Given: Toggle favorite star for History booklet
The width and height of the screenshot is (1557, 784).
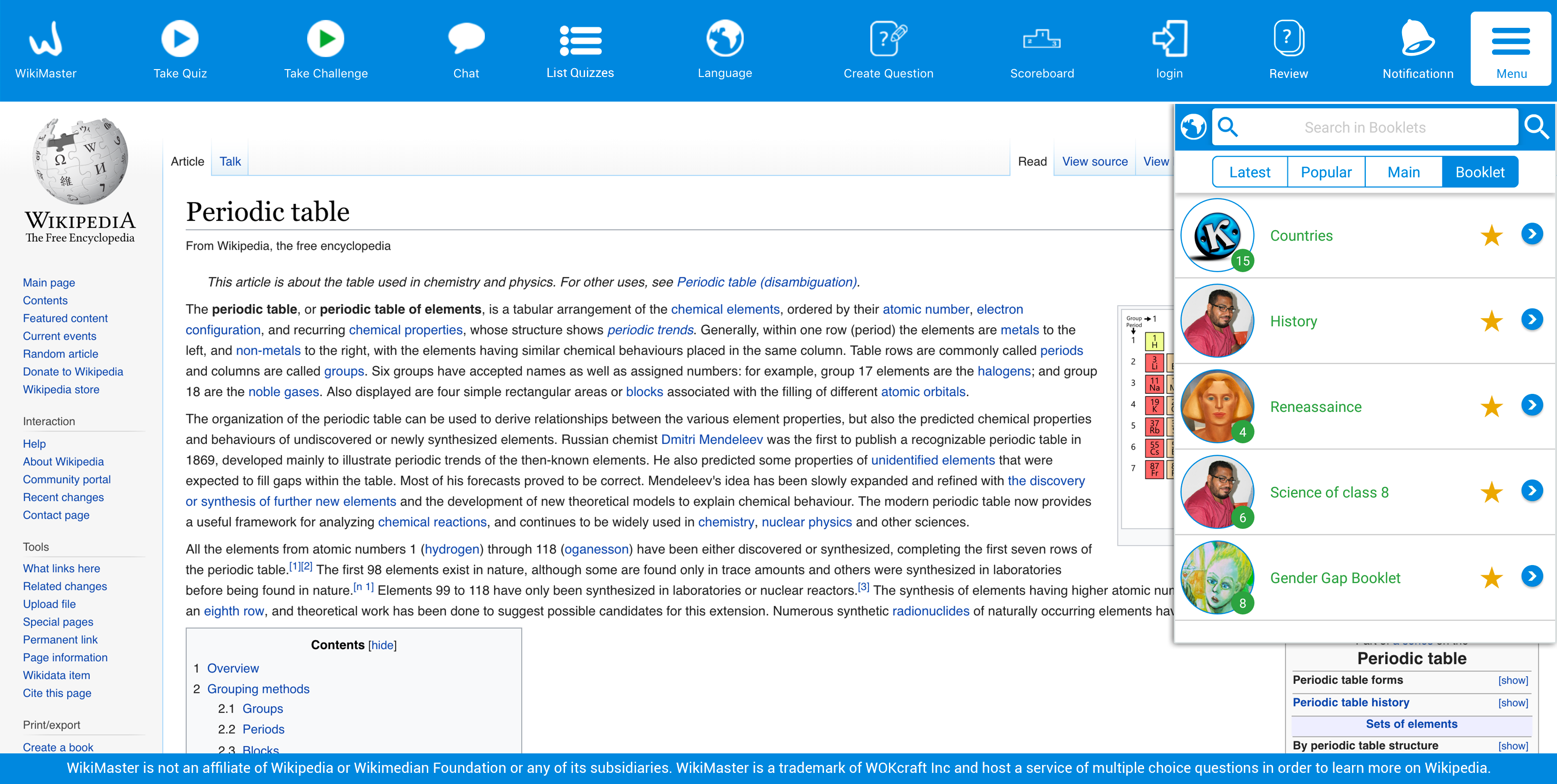Looking at the screenshot, I should tap(1491, 321).
